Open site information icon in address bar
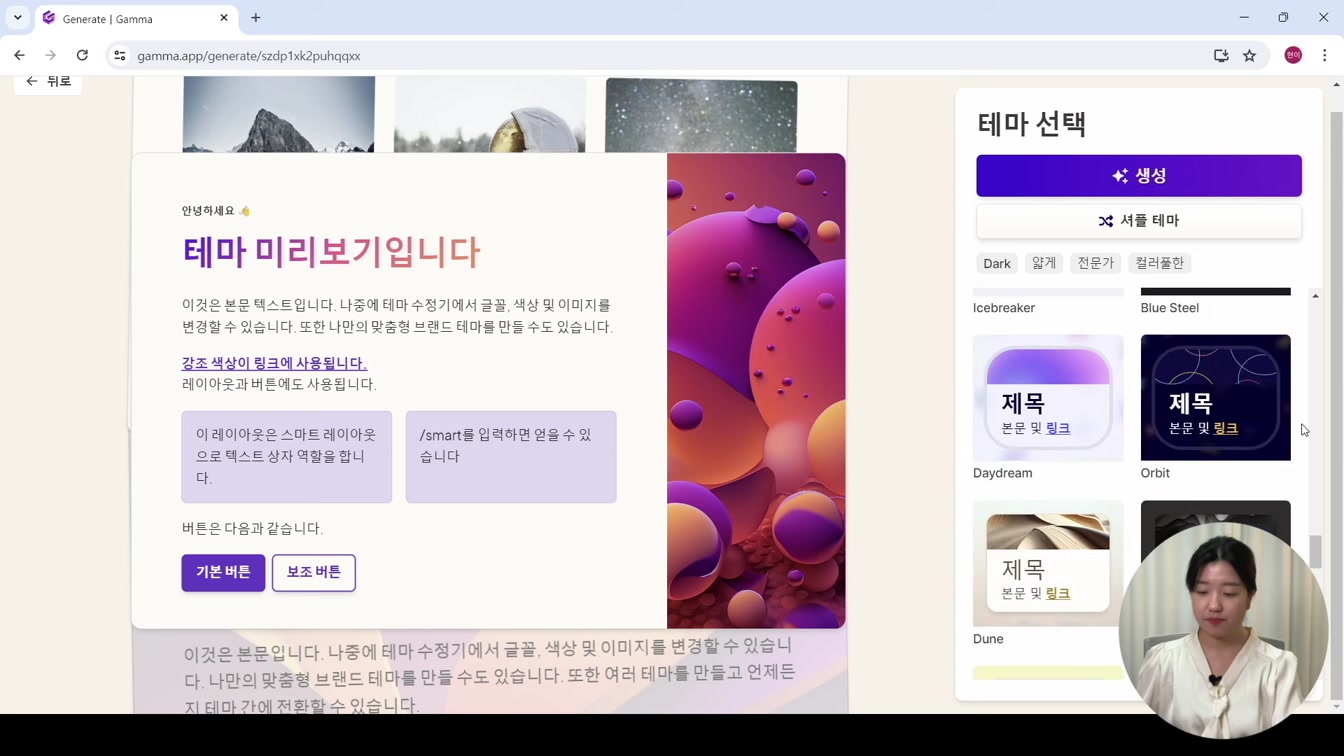The height and width of the screenshot is (756, 1344). coord(120,56)
